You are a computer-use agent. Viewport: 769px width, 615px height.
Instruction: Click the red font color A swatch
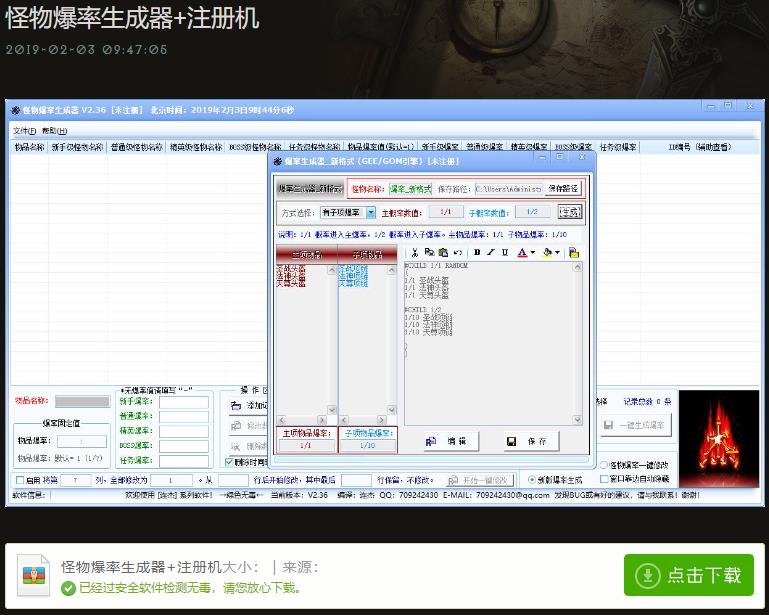tap(522, 253)
